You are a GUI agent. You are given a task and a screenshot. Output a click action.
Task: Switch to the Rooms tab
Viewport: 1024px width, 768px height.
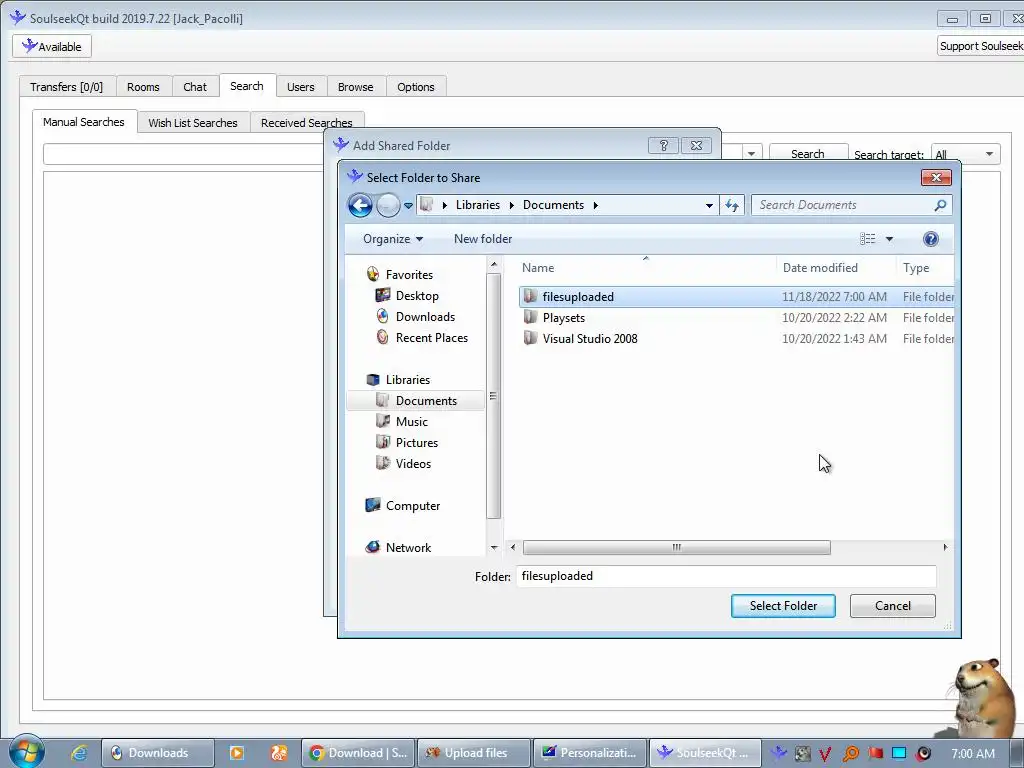point(143,87)
